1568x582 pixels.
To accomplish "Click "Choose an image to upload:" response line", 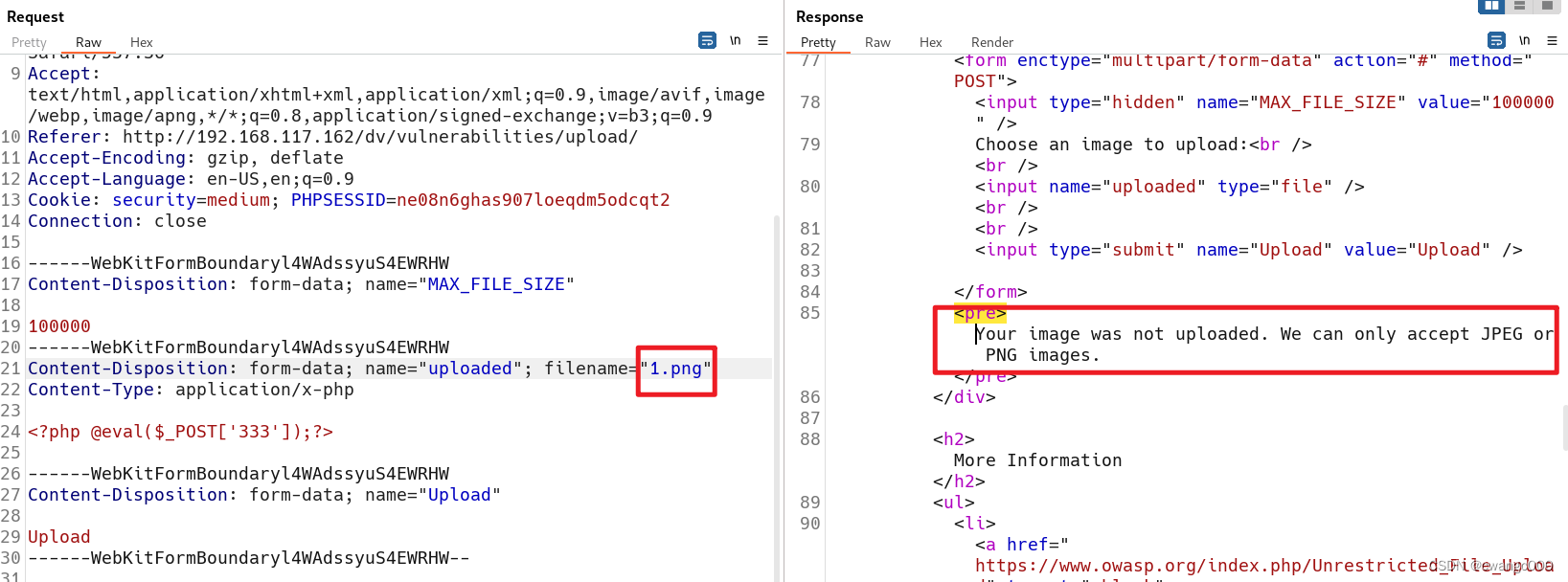I will point(1144,145).
